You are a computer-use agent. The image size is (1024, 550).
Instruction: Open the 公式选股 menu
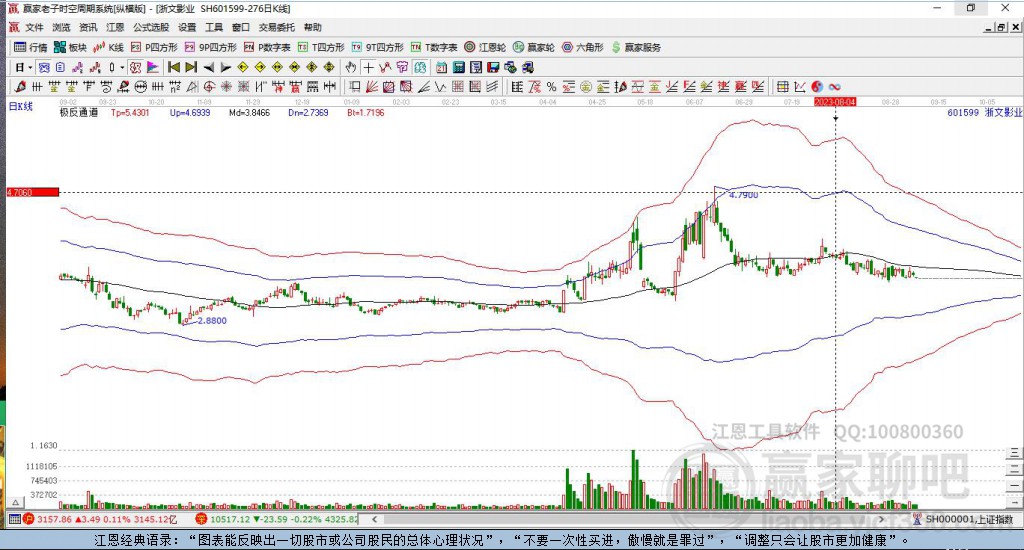(151, 27)
